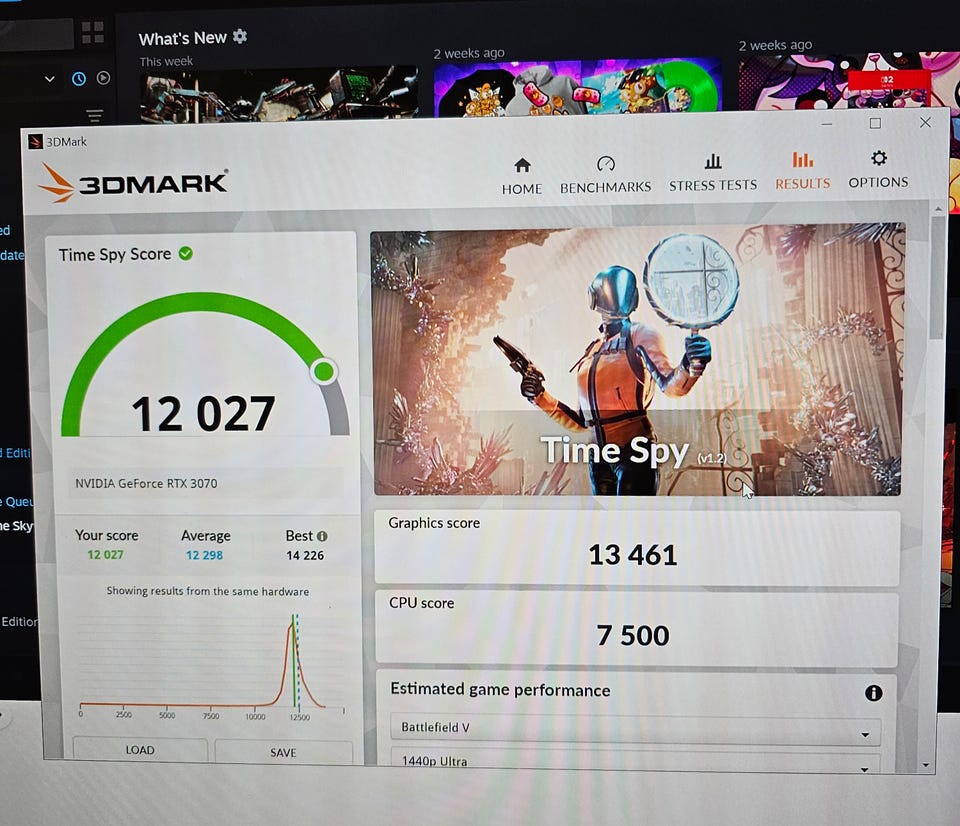The height and width of the screenshot is (826, 960).
Task: Click the green validation checkmark beside Time Spy Score
Action: coord(186,253)
